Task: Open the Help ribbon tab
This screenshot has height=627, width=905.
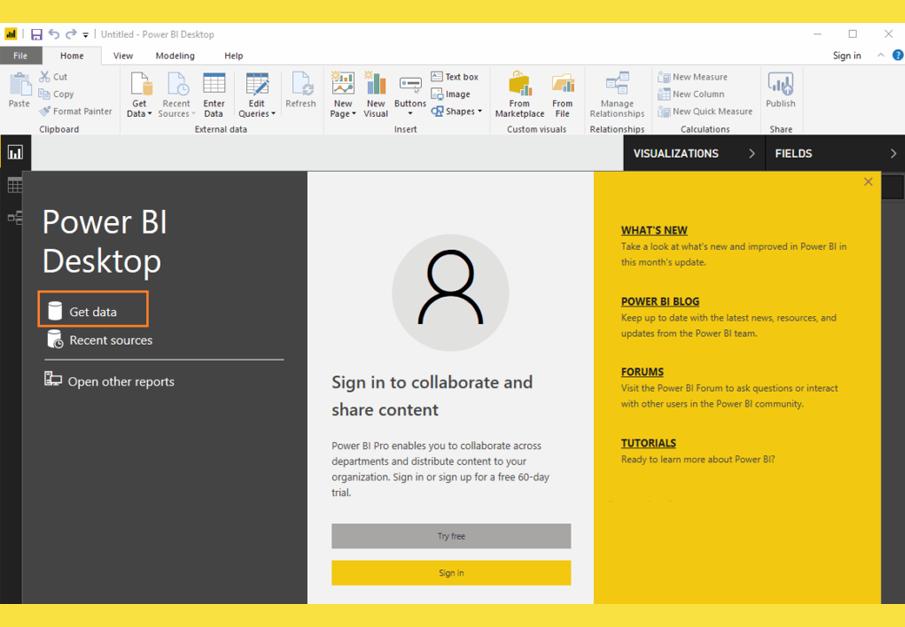Action: (233, 55)
